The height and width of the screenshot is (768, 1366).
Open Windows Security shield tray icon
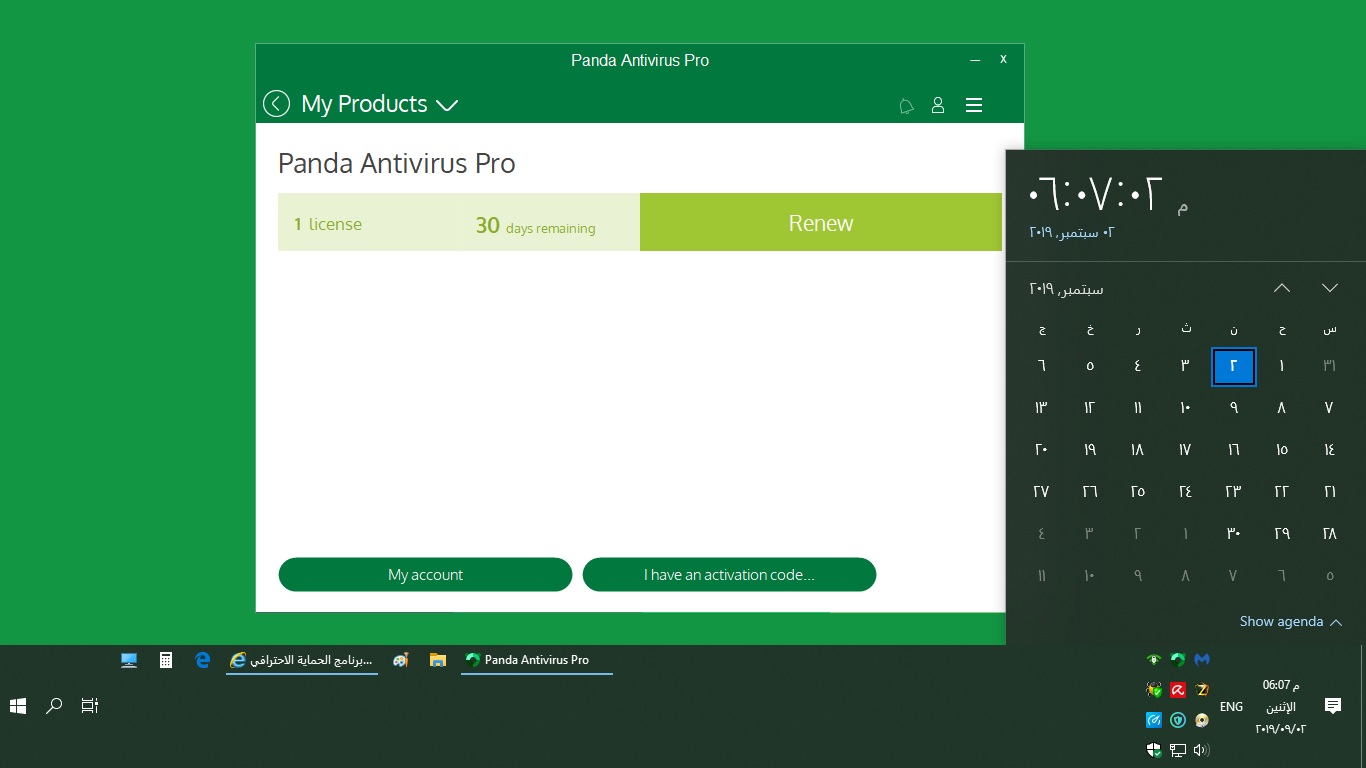[1154, 750]
